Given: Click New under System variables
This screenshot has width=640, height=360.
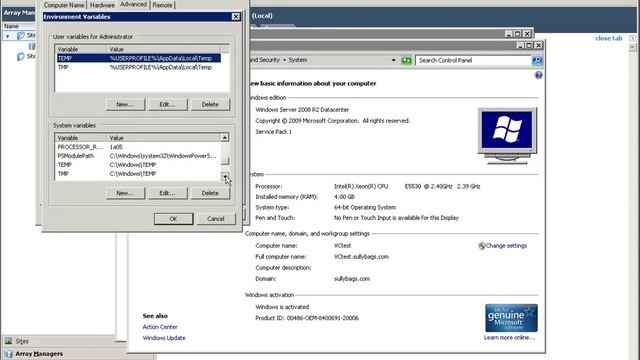Looking at the screenshot, I should [125, 193].
